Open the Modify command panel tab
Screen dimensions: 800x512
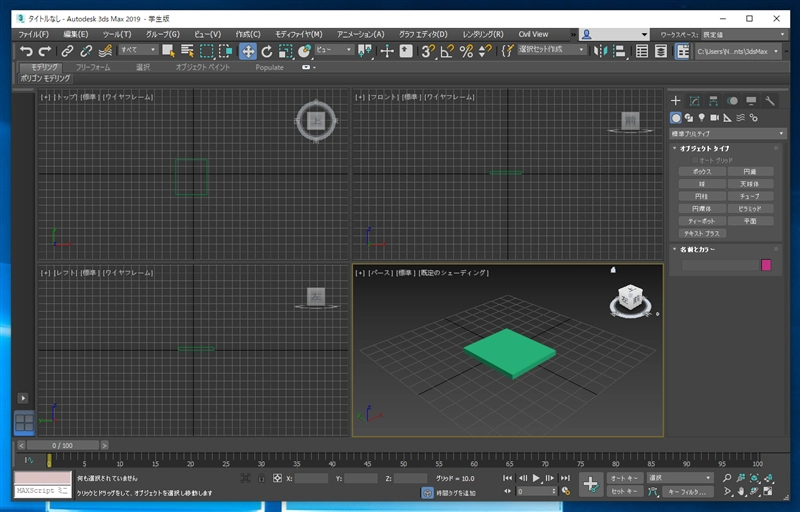tap(694, 101)
